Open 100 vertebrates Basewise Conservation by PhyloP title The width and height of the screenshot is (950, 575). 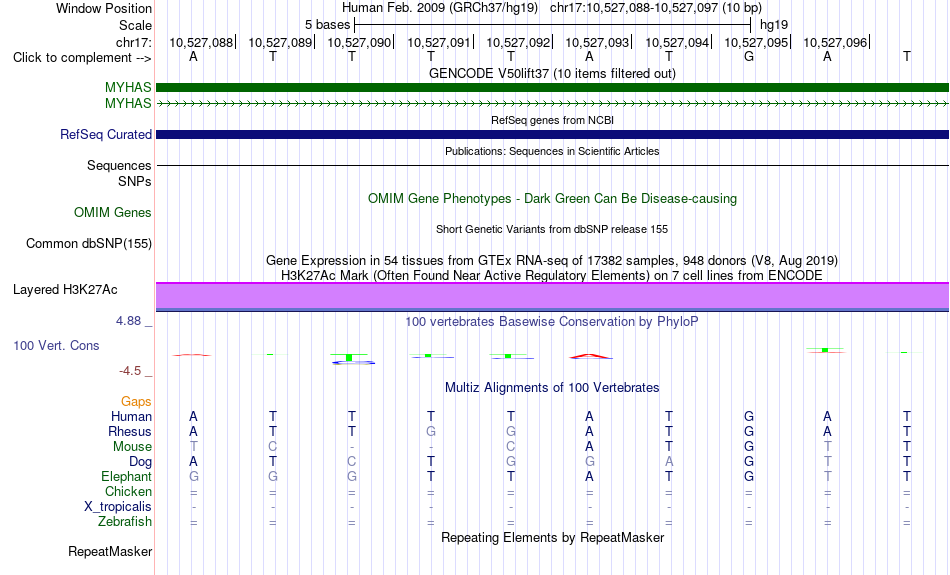552,322
